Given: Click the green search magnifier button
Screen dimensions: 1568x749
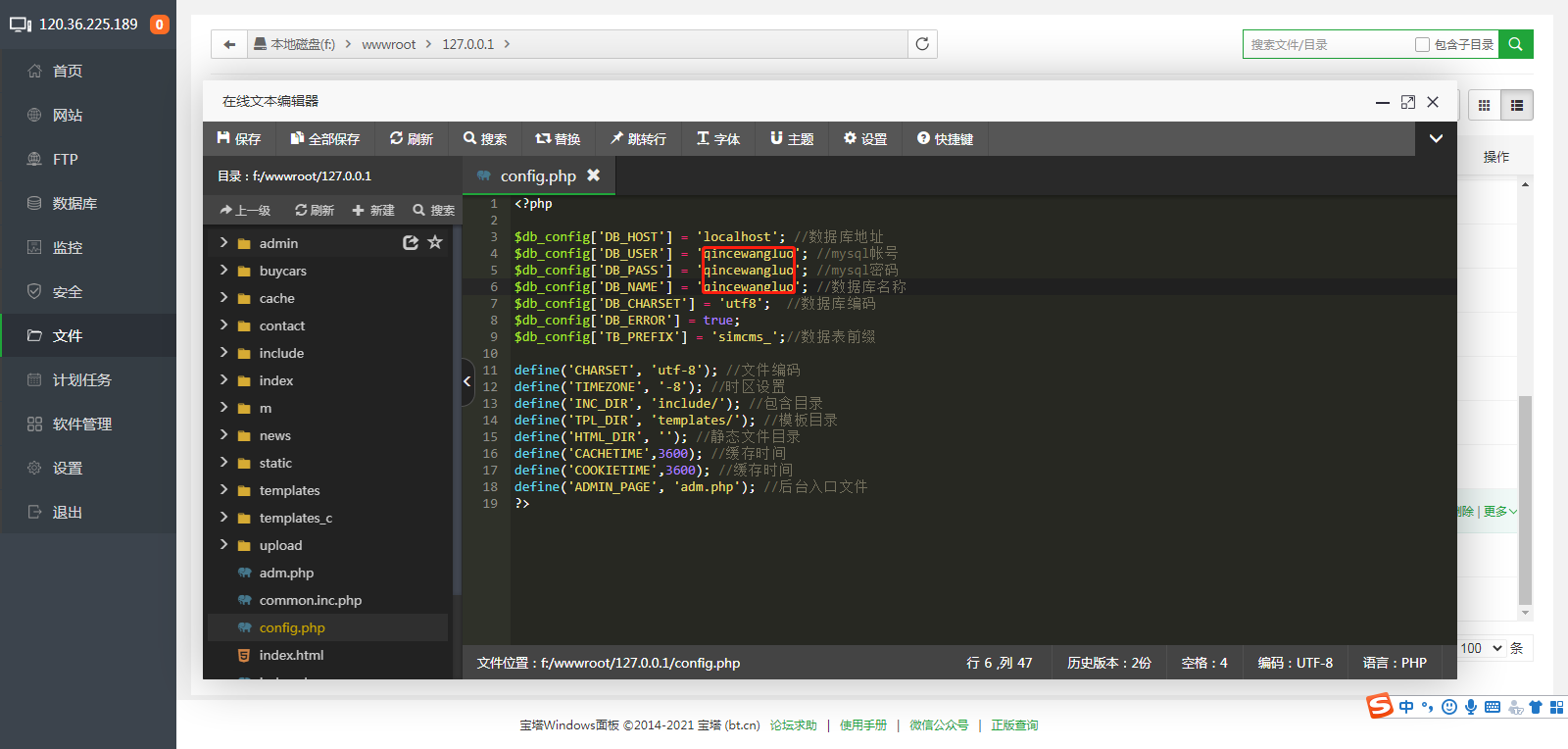Looking at the screenshot, I should [1516, 44].
